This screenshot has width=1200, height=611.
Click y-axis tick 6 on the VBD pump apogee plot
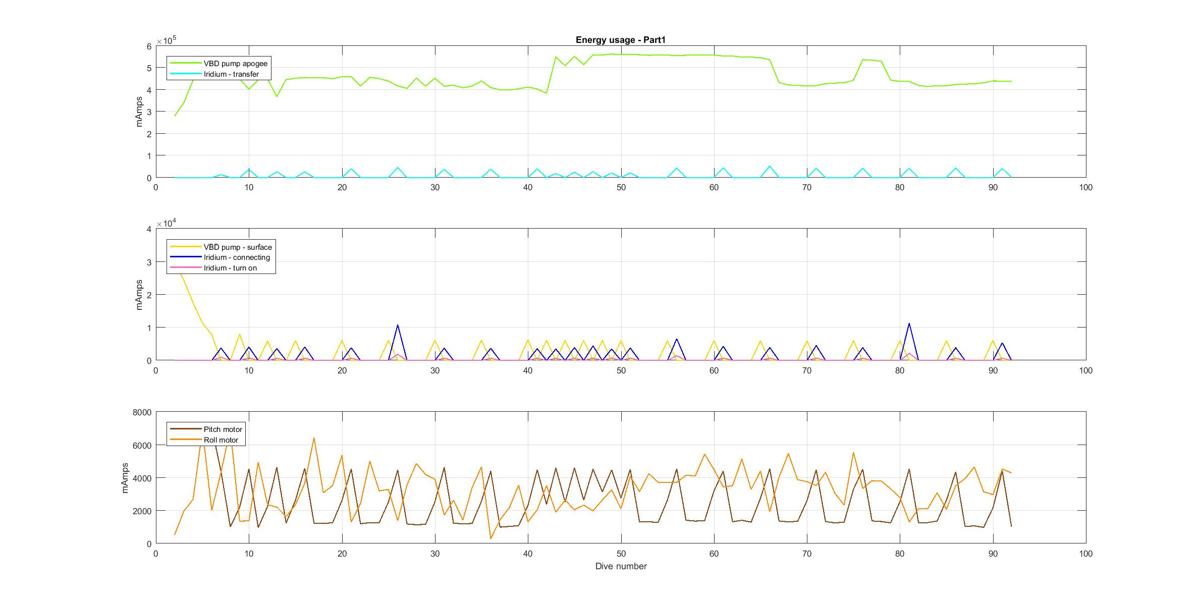pos(147,46)
